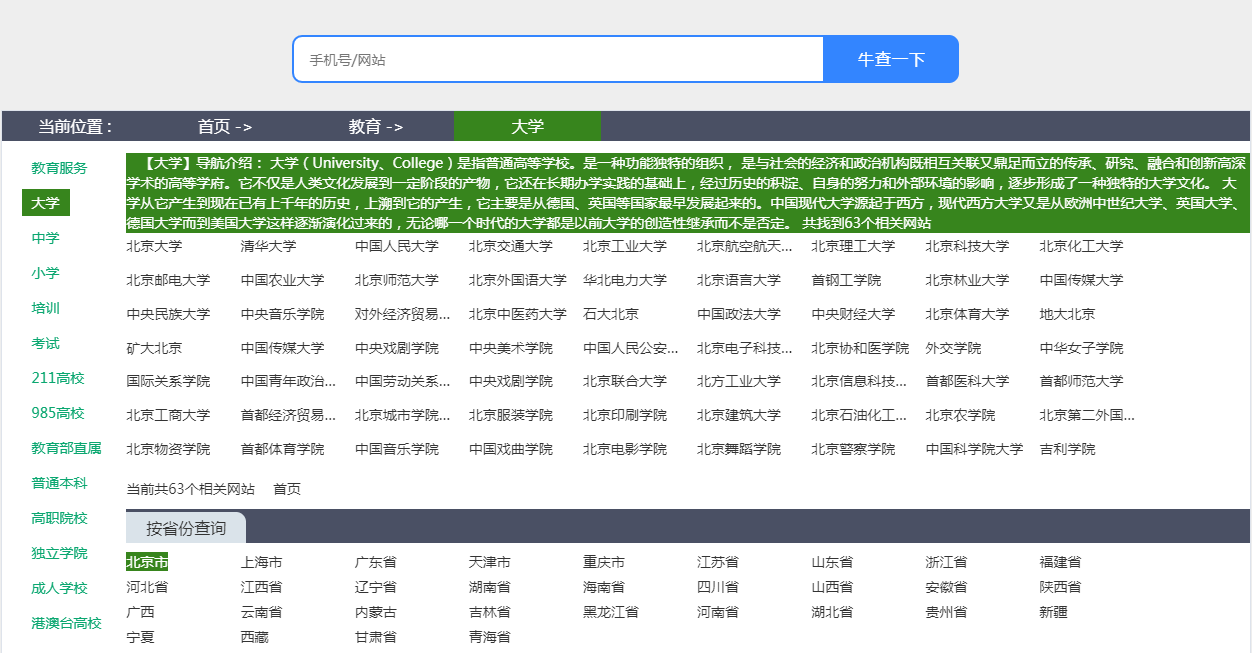Open 北京外国语大学 link
The height and width of the screenshot is (653, 1252).
tap(517, 280)
